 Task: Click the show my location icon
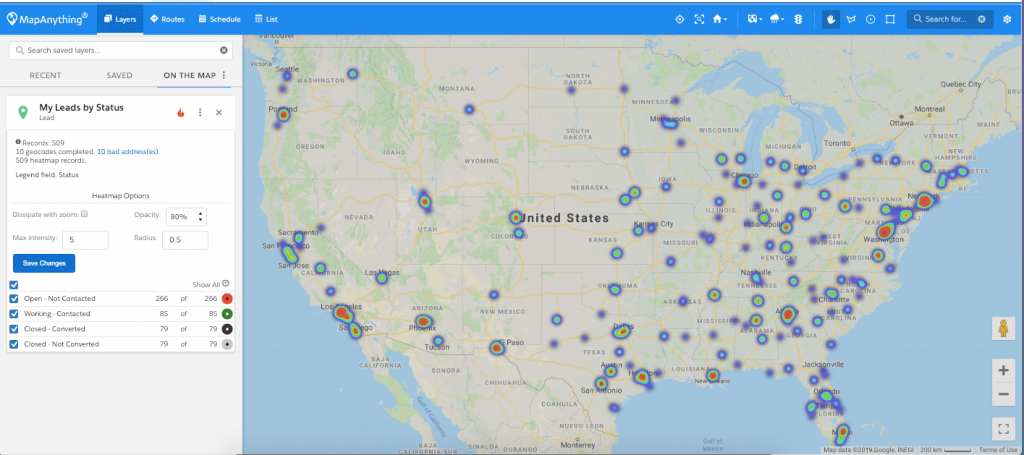click(679, 19)
